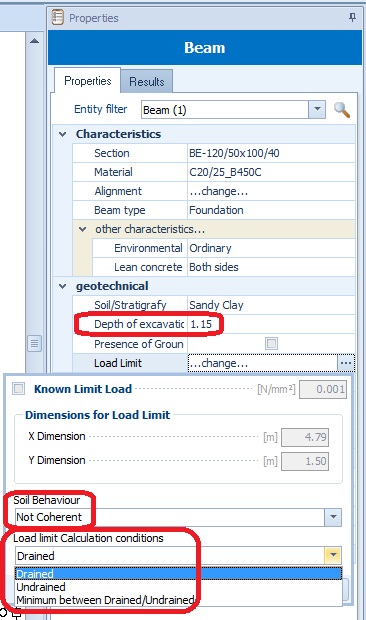Click the Properties panel list icon
Image resolution: width=366 pixels, height=620 pixels.
58,18
